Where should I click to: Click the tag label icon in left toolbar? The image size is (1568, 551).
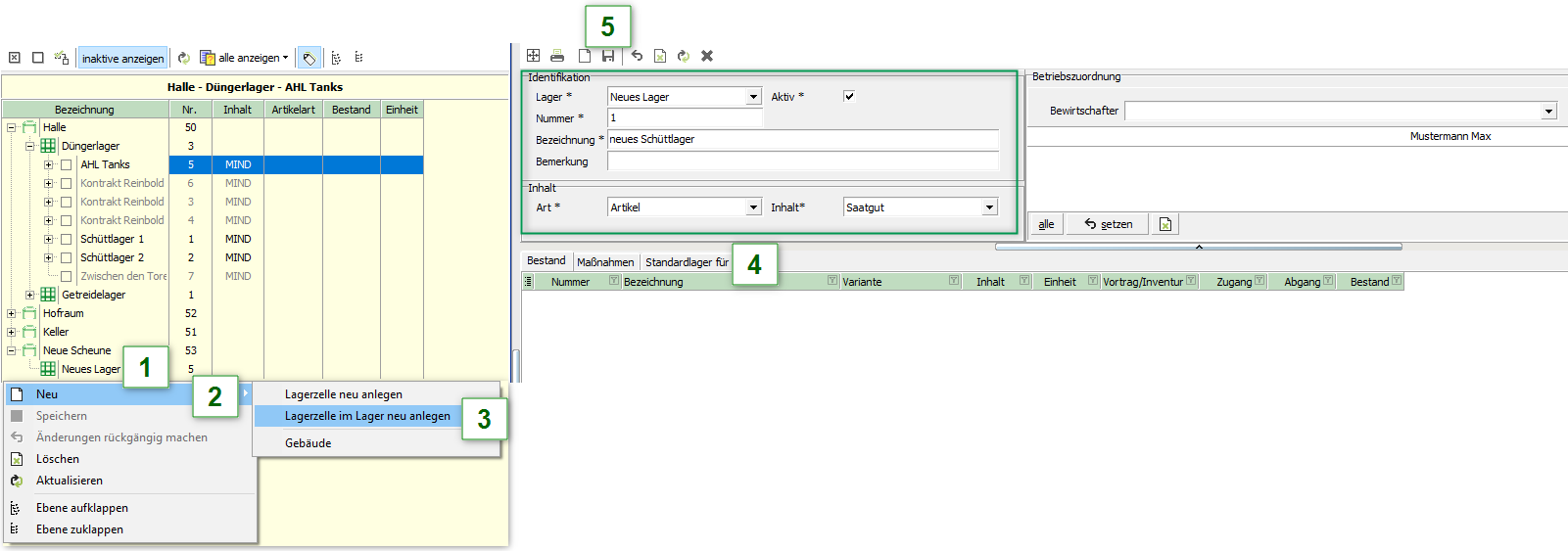coord(309,58)
